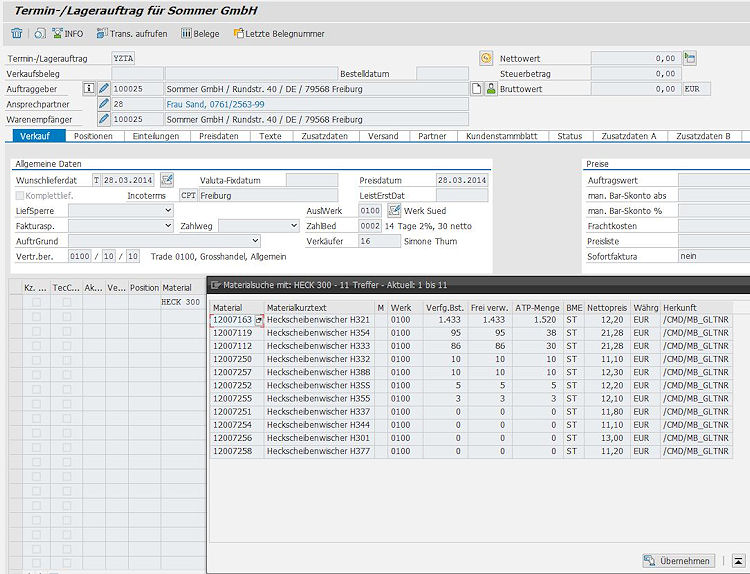Image resolution: width=750 pixels, height=574 pixels.
Task: Click Termin-/Lagerauftrag YZTA field
Action: click(x=123, y=58)
